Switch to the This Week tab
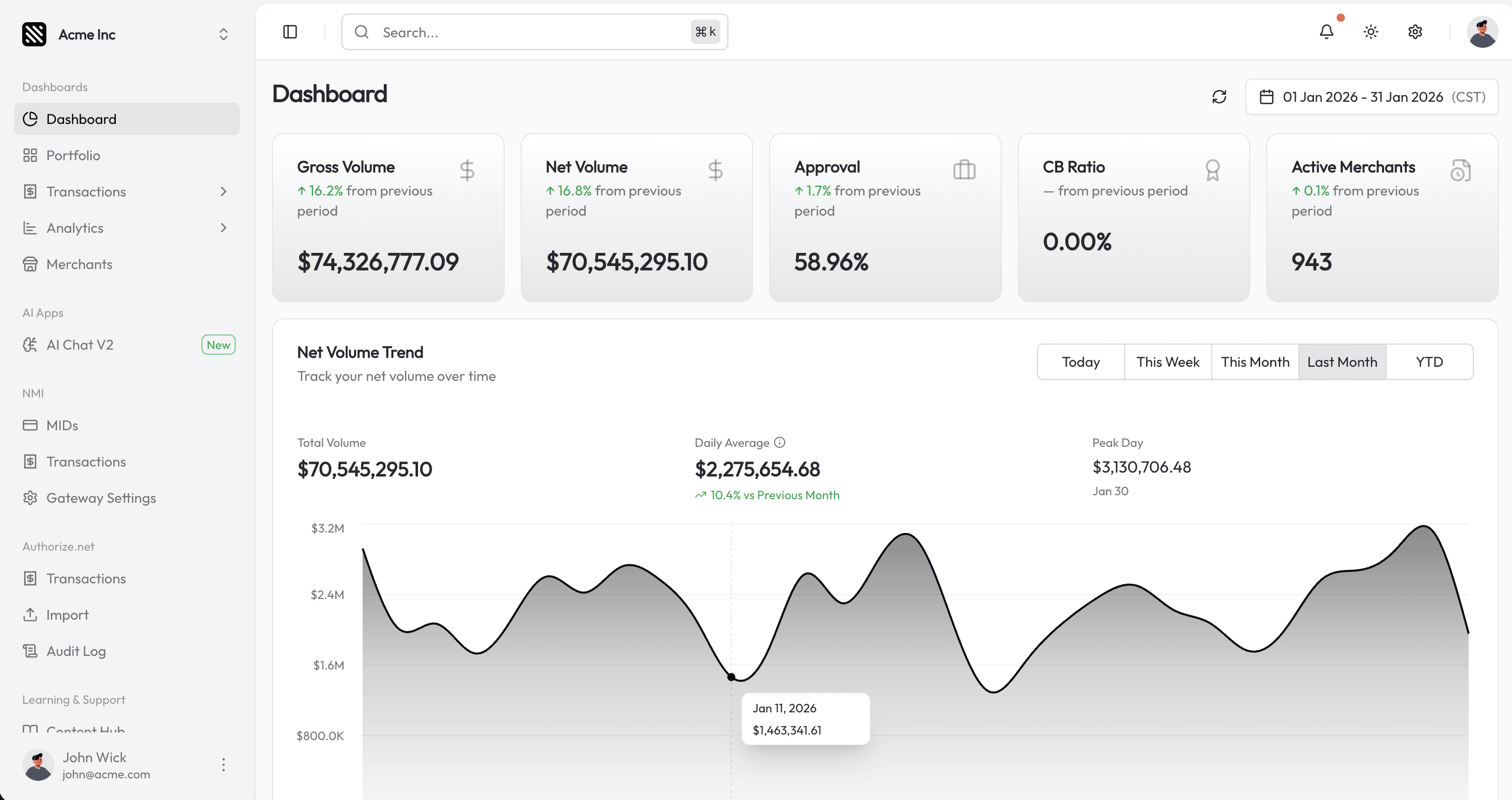Image resolution: width=1512 pixels, height=800 pixels. [x=1167, y=362]
